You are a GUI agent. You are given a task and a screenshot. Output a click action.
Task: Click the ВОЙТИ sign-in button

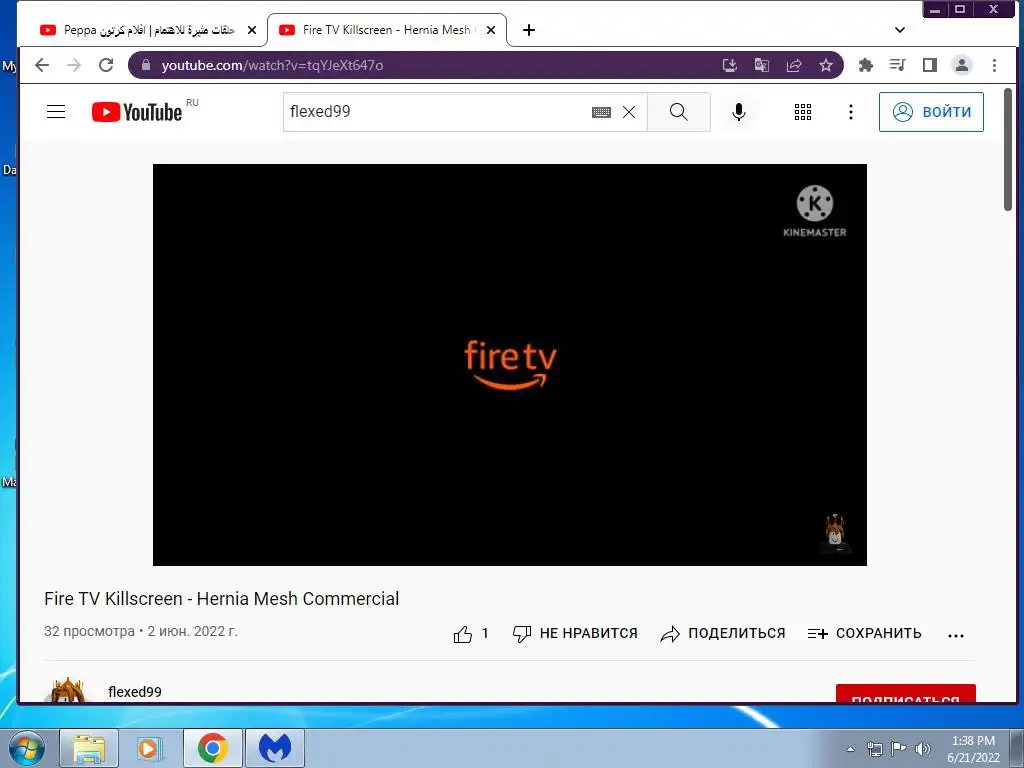(931, 112)
